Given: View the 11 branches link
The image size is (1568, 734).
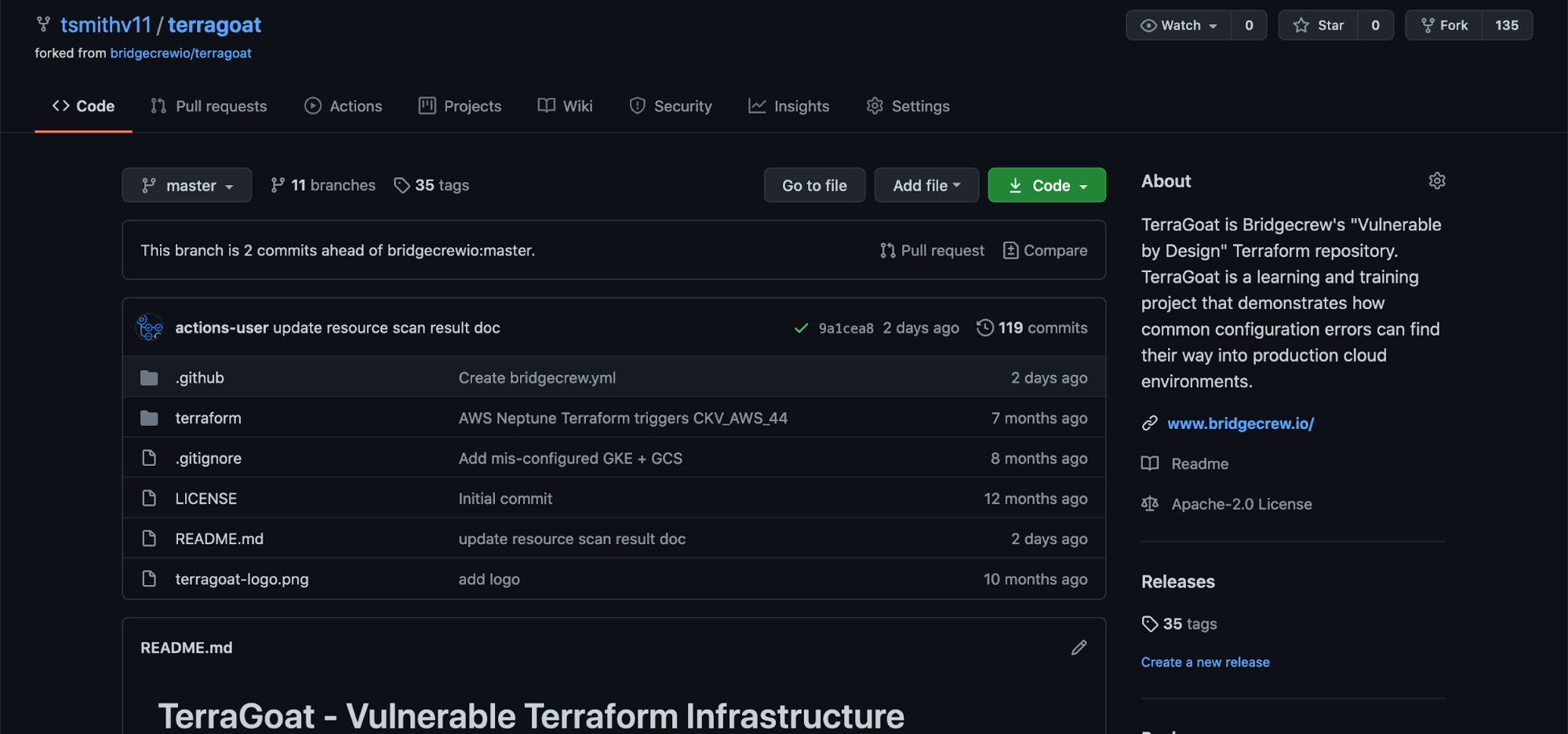Looking at the screenshot, I should 323,185.
